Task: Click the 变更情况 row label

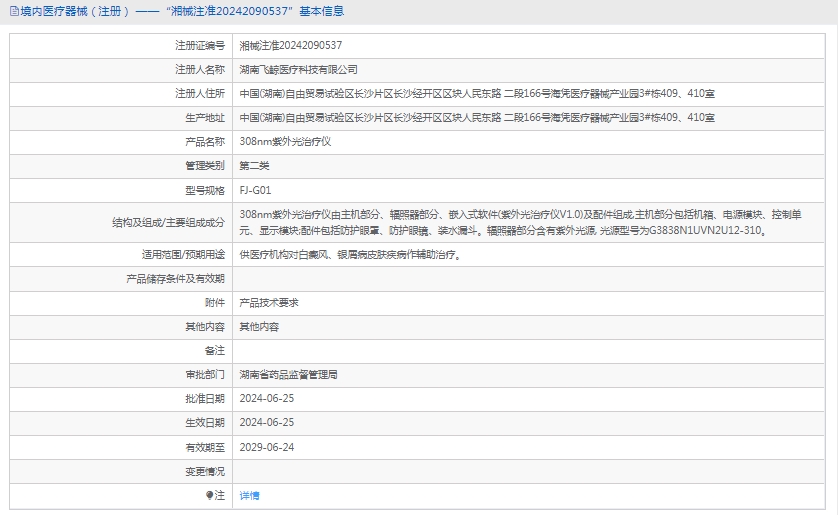Action: pyautogui.click(x=205, y=471)
